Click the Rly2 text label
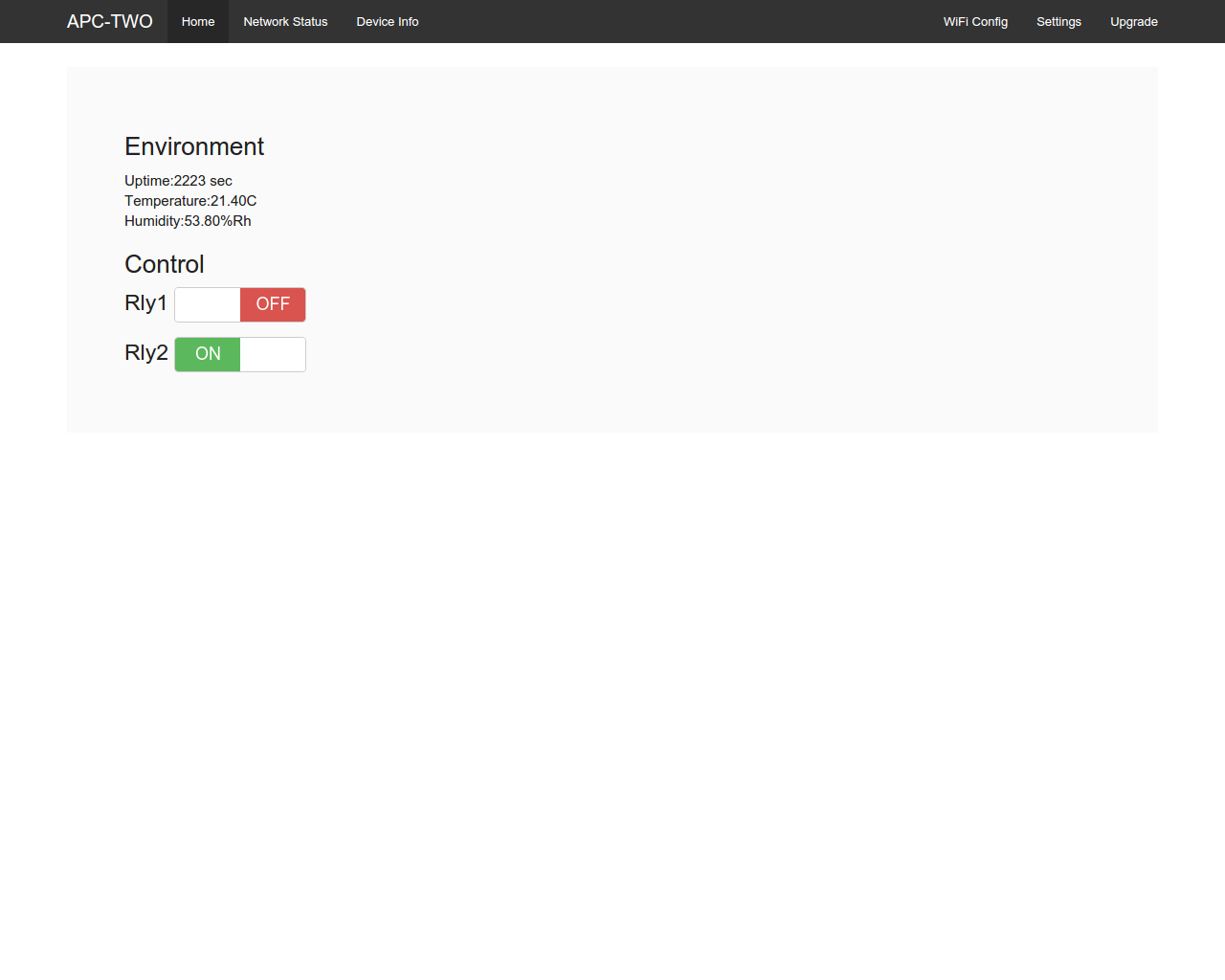This screenshot has height=980, width=1225. (145, 353)
